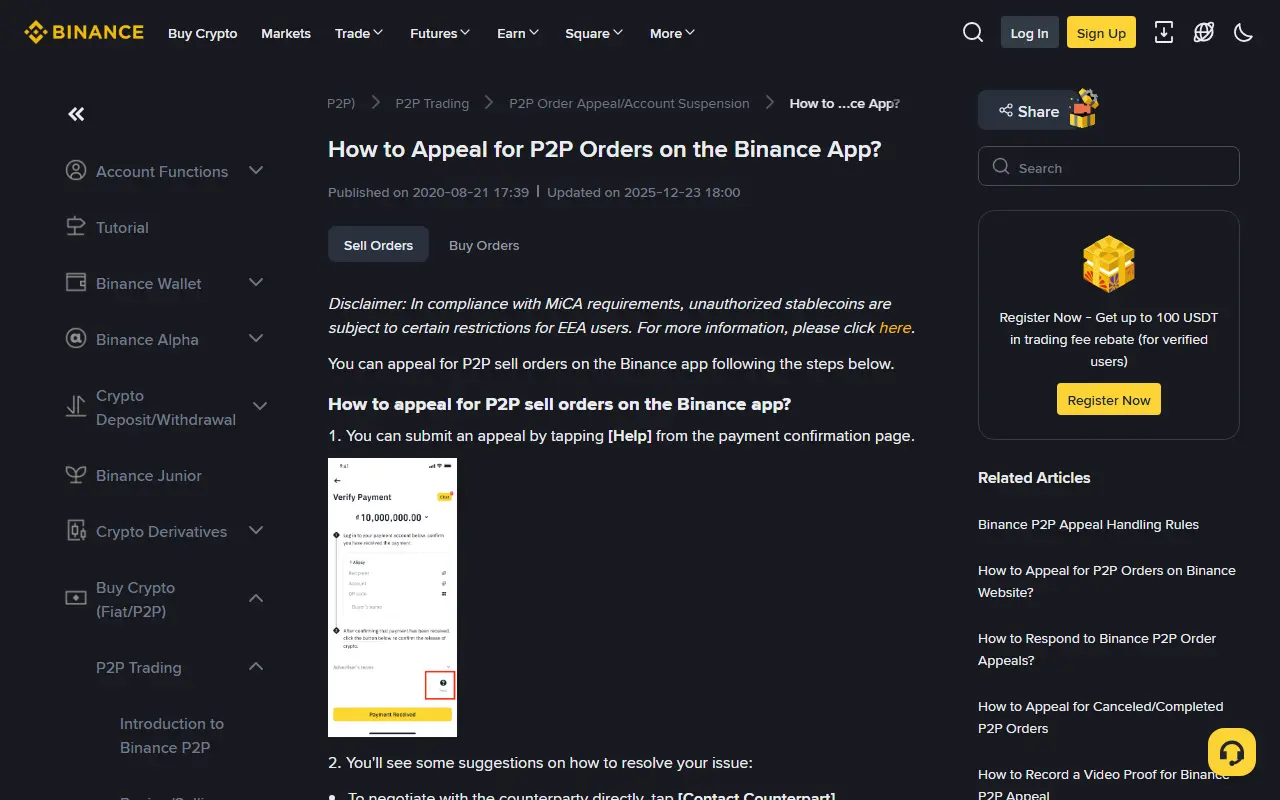1280x800 pixels.
Task: Open Tutorial in sidebar
Action: (x=122, y=227)
